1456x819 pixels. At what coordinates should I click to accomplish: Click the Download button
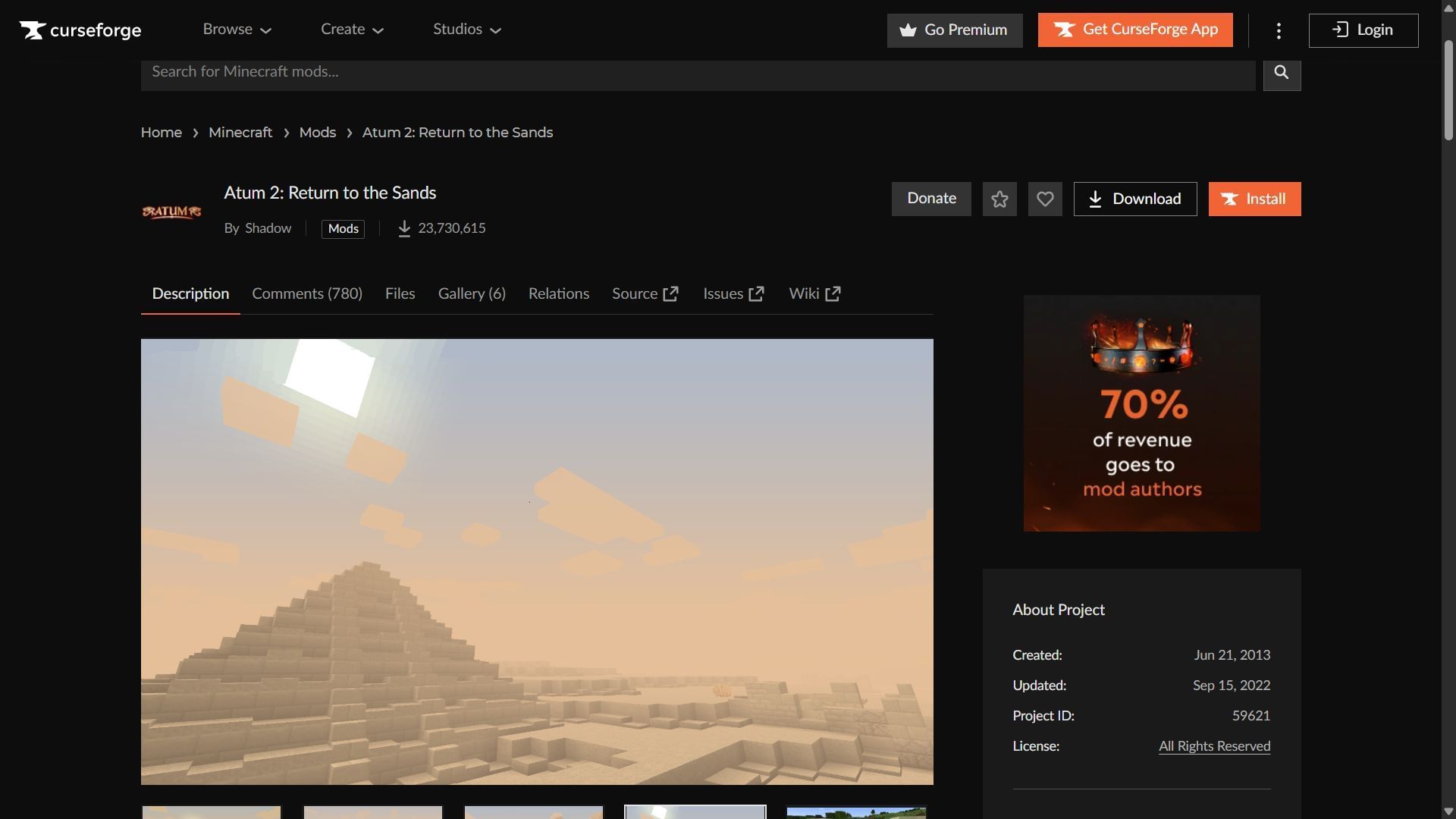1135,199
